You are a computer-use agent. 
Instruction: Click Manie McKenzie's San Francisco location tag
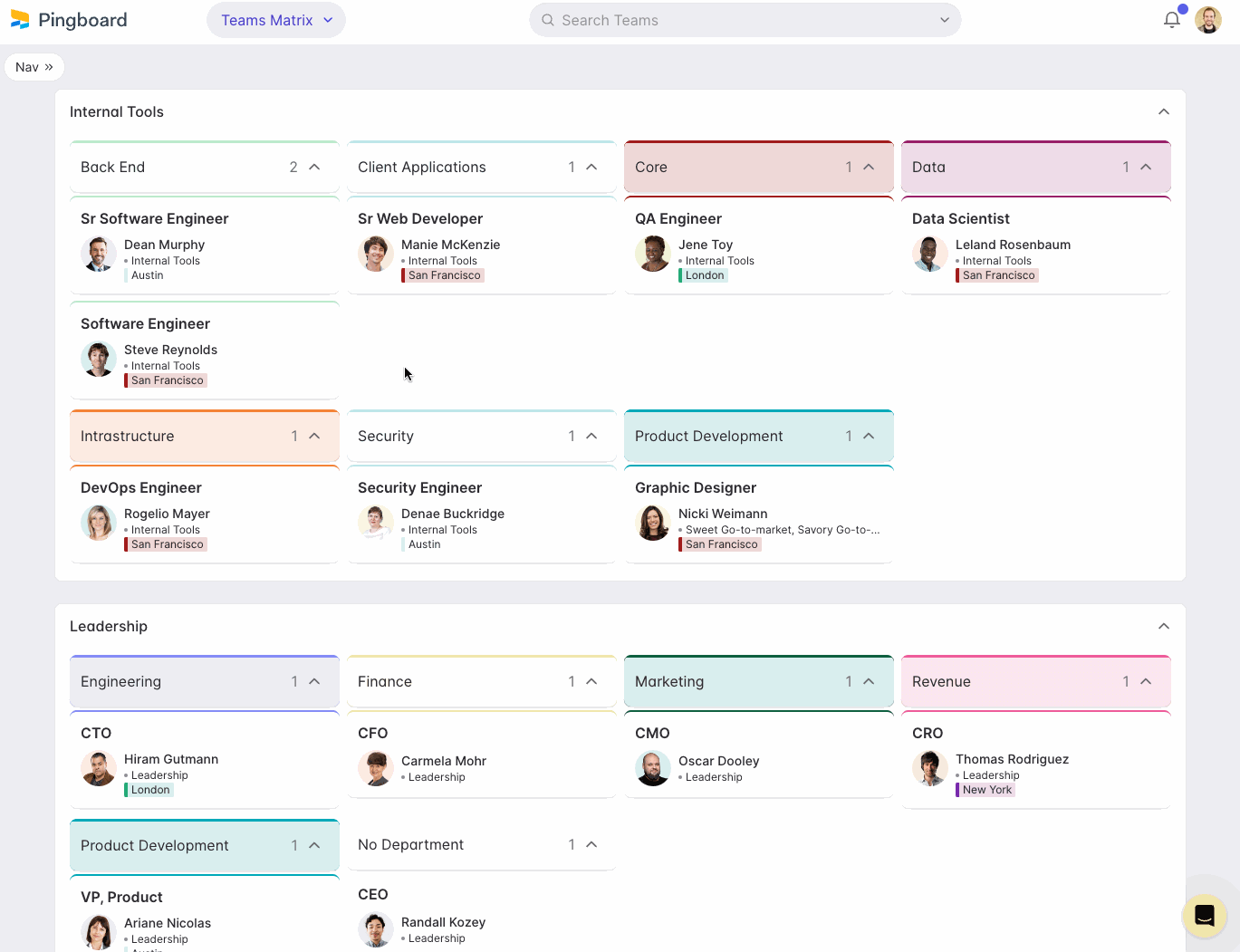point(443,275)
